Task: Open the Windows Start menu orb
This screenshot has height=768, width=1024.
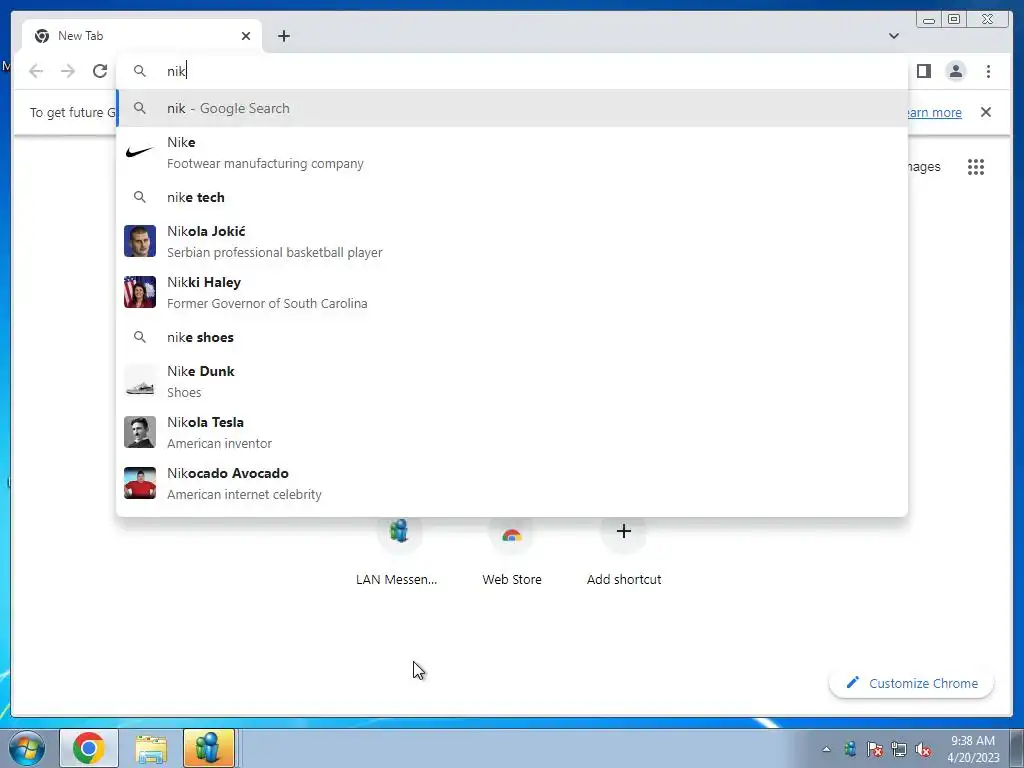Action: coord(27,748)
